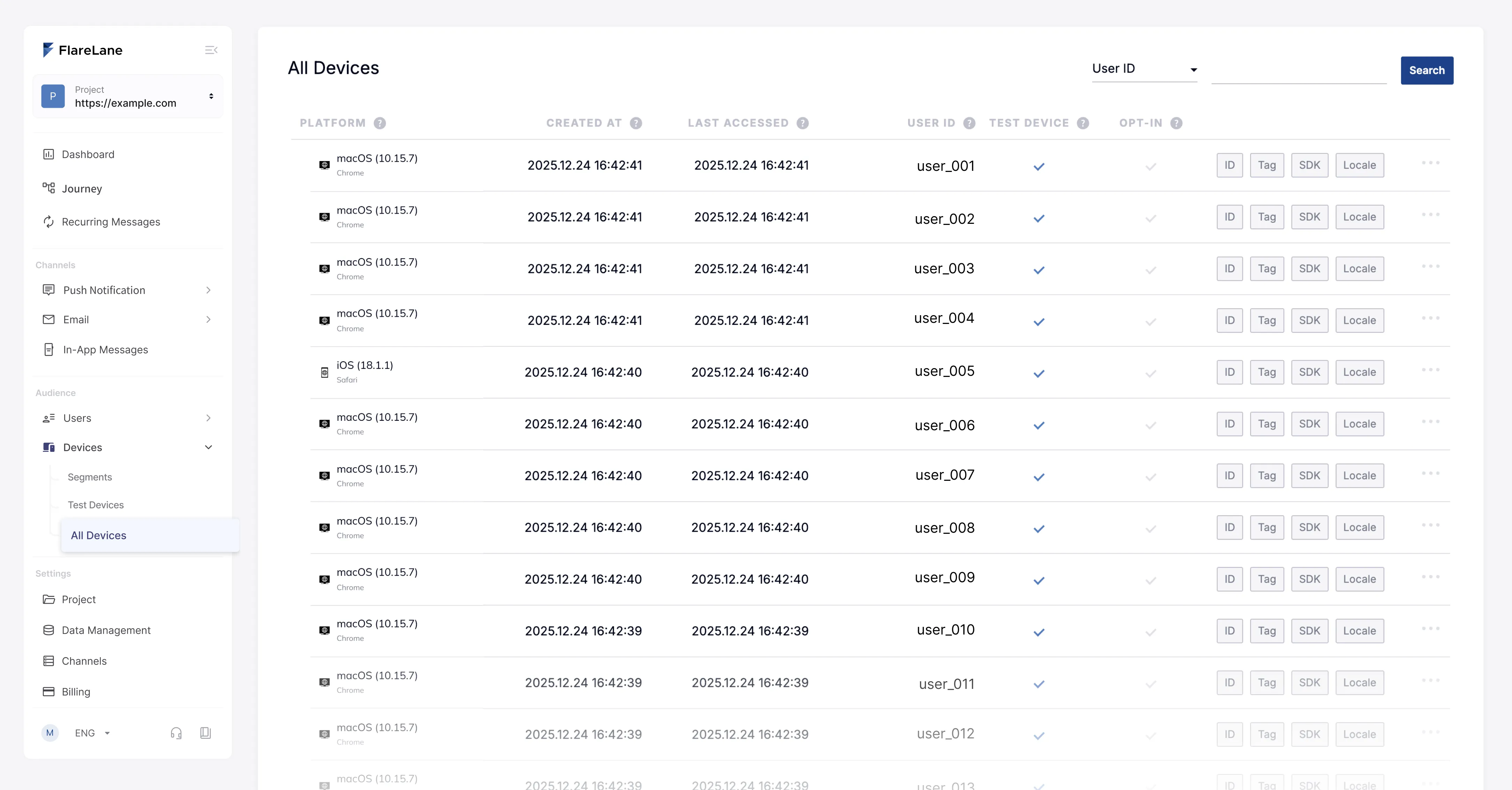Open more options for user_001 row
The width and height of the screenshot is (1512, 790).
click(x=1430, y=162)
